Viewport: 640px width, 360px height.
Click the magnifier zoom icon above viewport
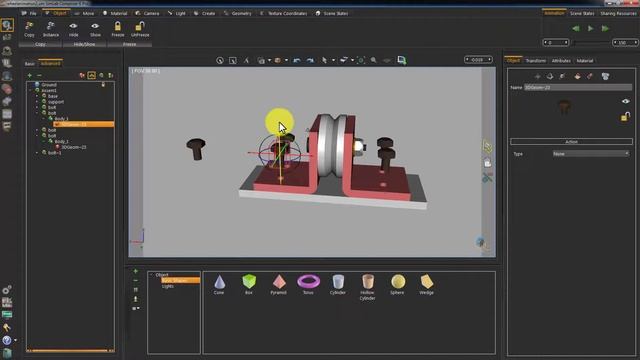[373, 60]
